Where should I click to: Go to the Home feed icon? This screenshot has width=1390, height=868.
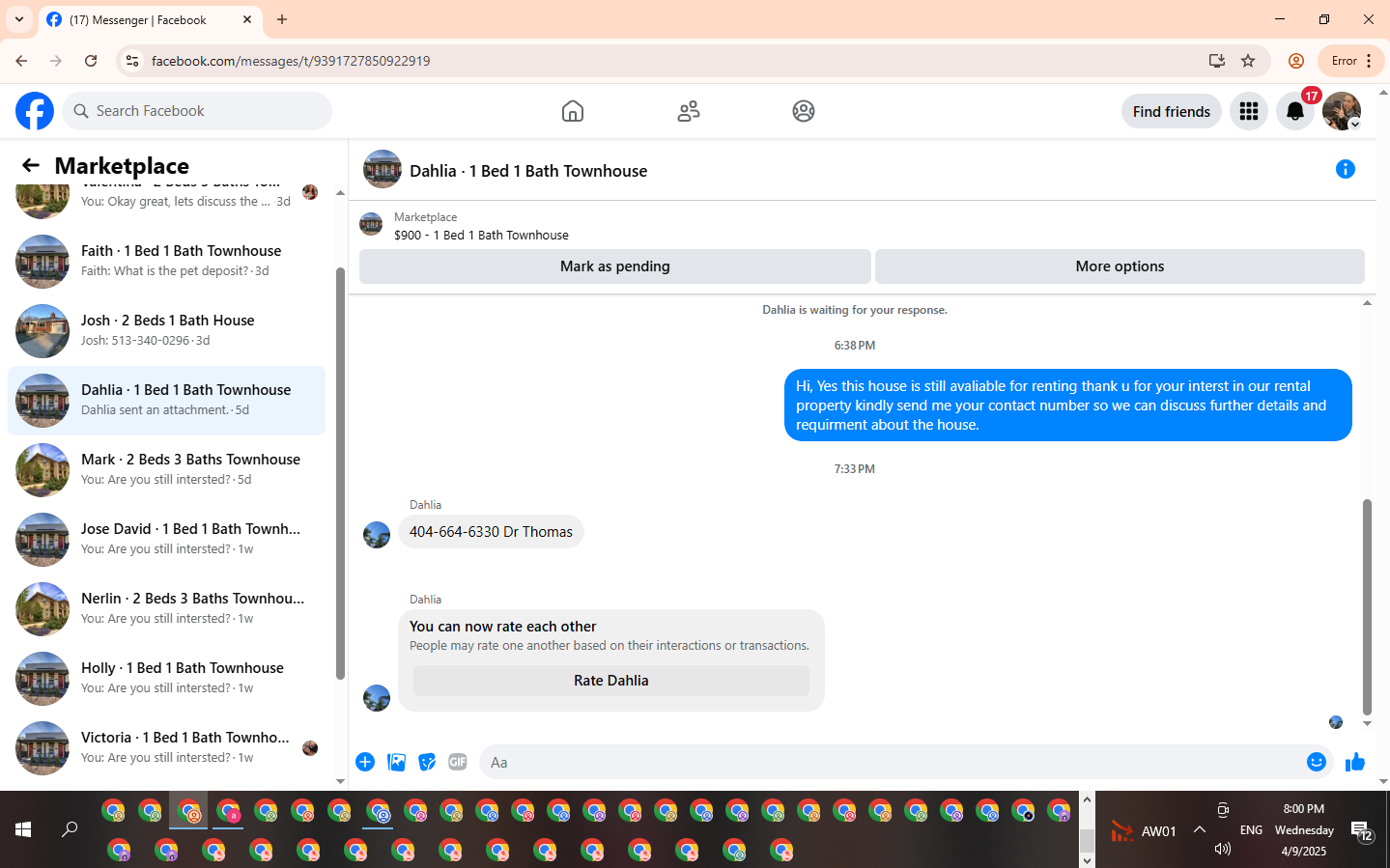click(573, 111)
